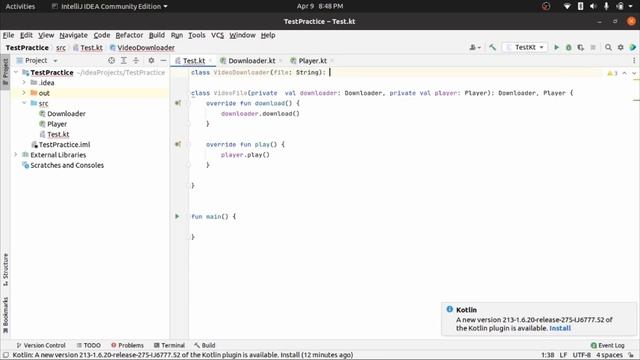Toggle the Problems tool window

tap(127, 345)
